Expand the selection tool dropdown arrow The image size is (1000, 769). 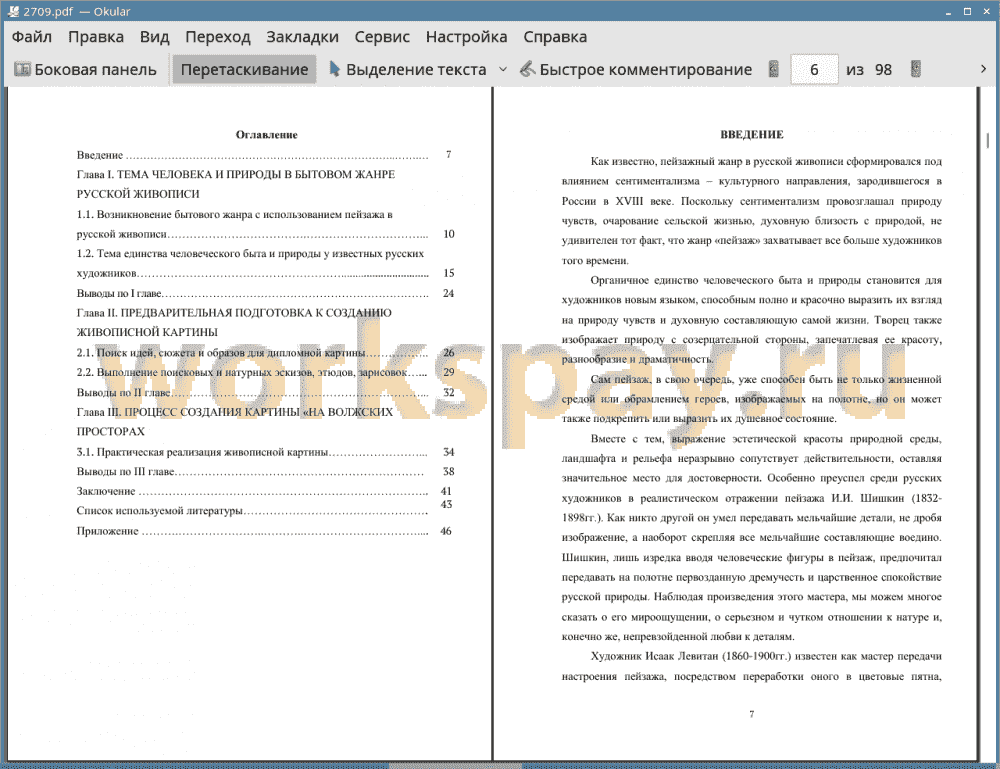click(503, 70)
